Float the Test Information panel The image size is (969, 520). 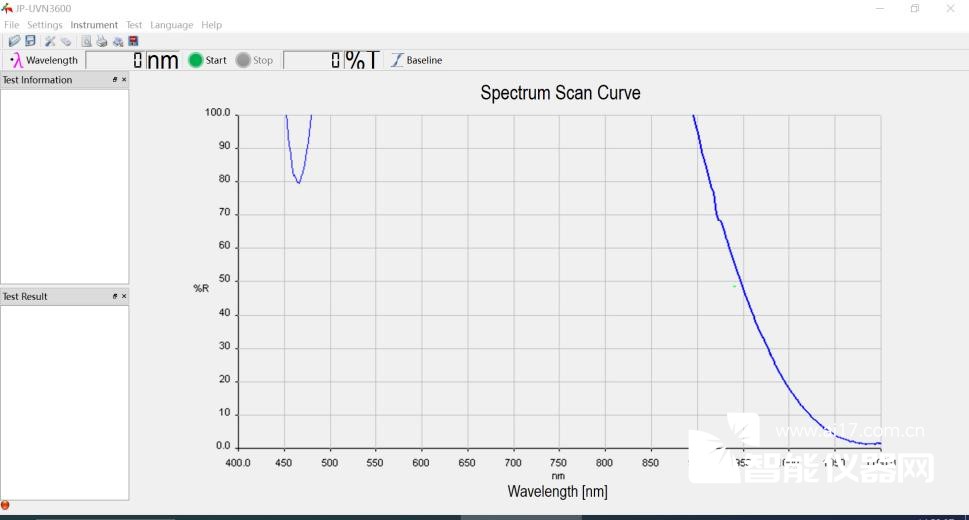pyautogui.click(x=115, y=80)
